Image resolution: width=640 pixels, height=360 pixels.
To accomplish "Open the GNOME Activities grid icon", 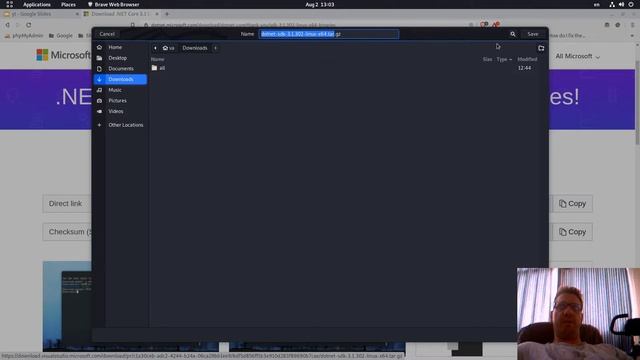I will pyautogui.click(x=9, y=4).
